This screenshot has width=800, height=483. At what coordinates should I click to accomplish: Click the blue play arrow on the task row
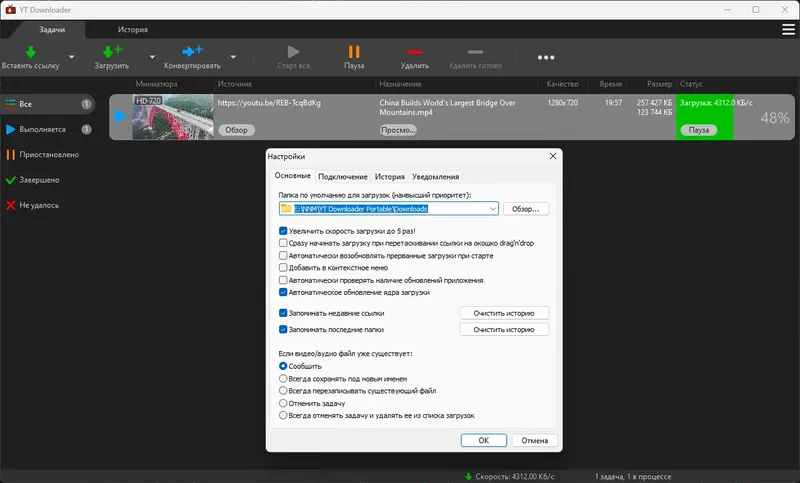tap(120, 117)
